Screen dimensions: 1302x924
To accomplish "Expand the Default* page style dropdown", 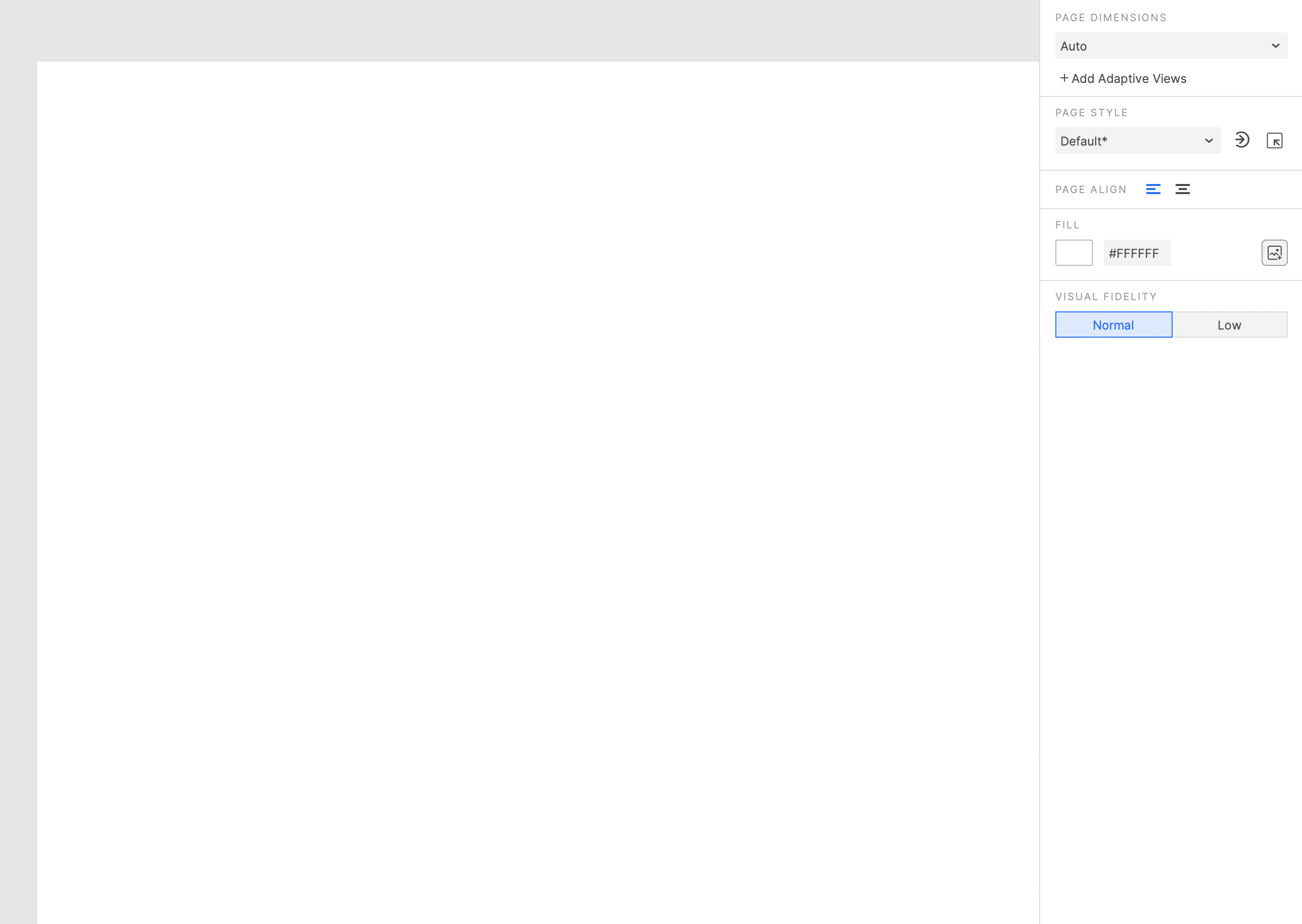I will point(1138,141).
